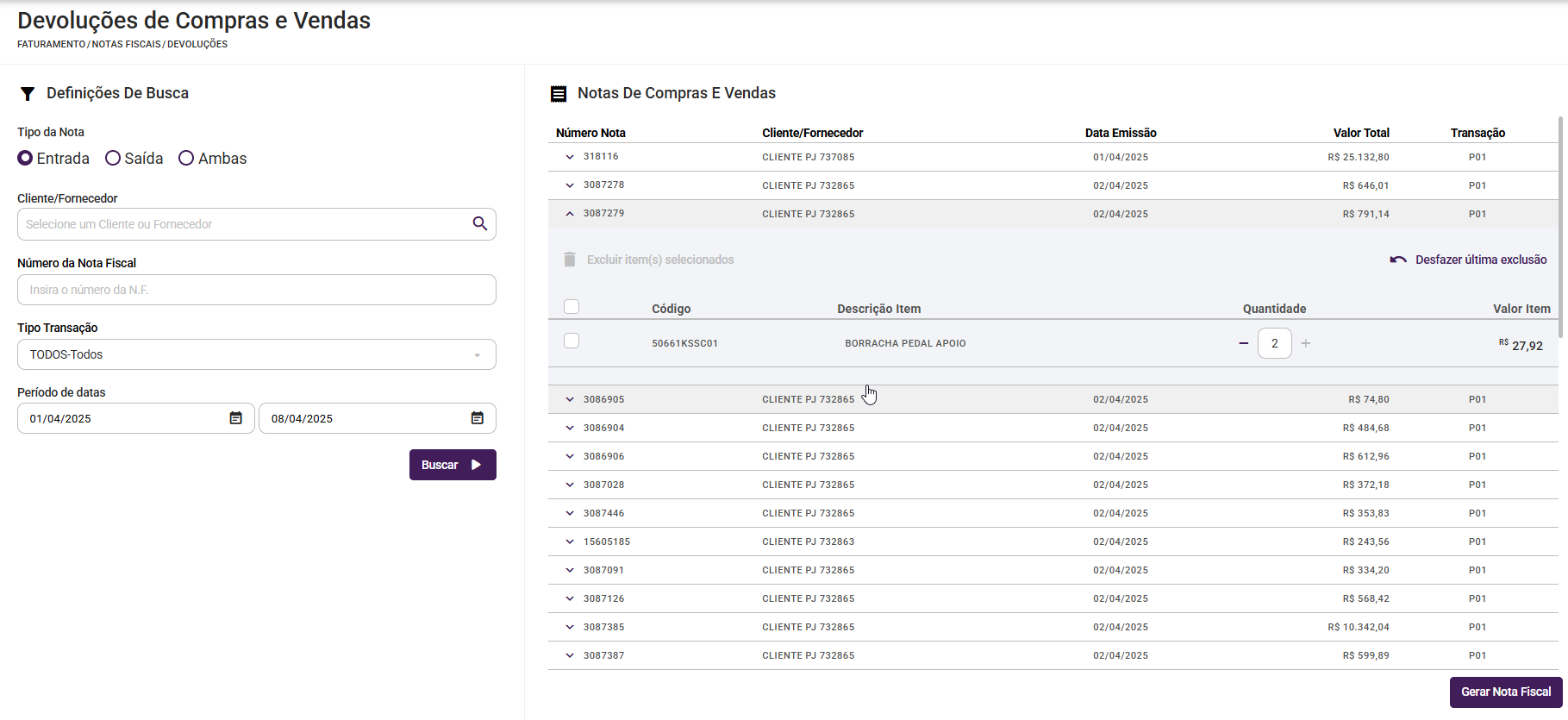This screenshot has width=1568, height=720.
Task: Select the Saída radio option
Action: [x=113, y=159]
